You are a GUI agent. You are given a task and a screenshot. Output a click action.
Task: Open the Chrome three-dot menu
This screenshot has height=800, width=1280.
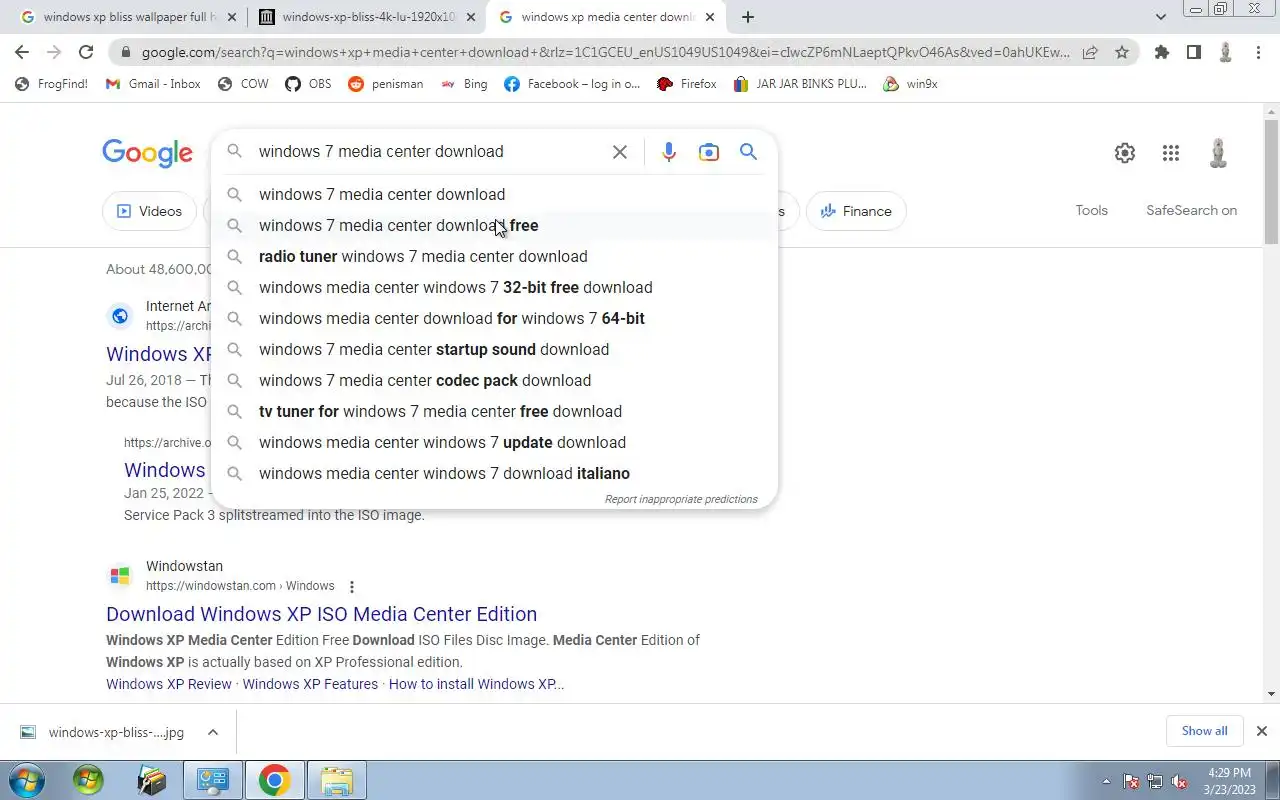1258,52
